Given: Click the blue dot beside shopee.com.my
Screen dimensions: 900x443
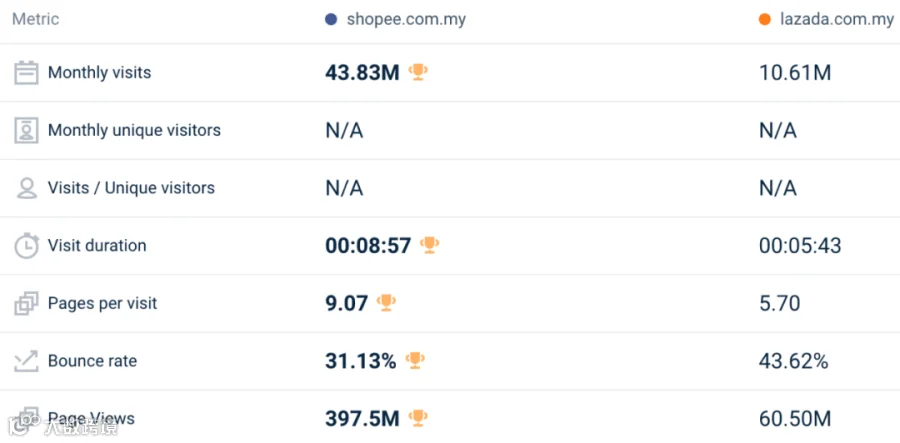Looking at the screenshot, I should pos(331,20).
